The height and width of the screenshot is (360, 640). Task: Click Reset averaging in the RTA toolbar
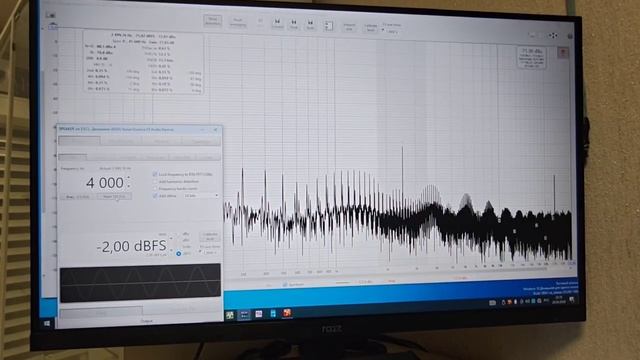(238, 22)
